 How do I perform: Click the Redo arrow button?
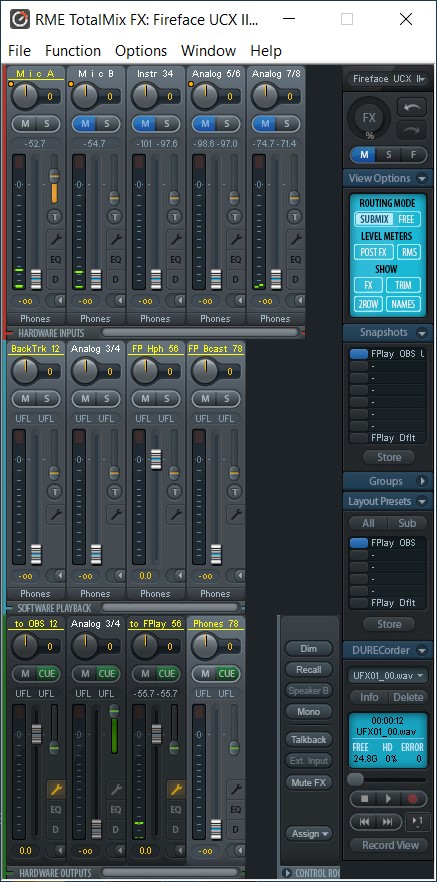[412, 130]
